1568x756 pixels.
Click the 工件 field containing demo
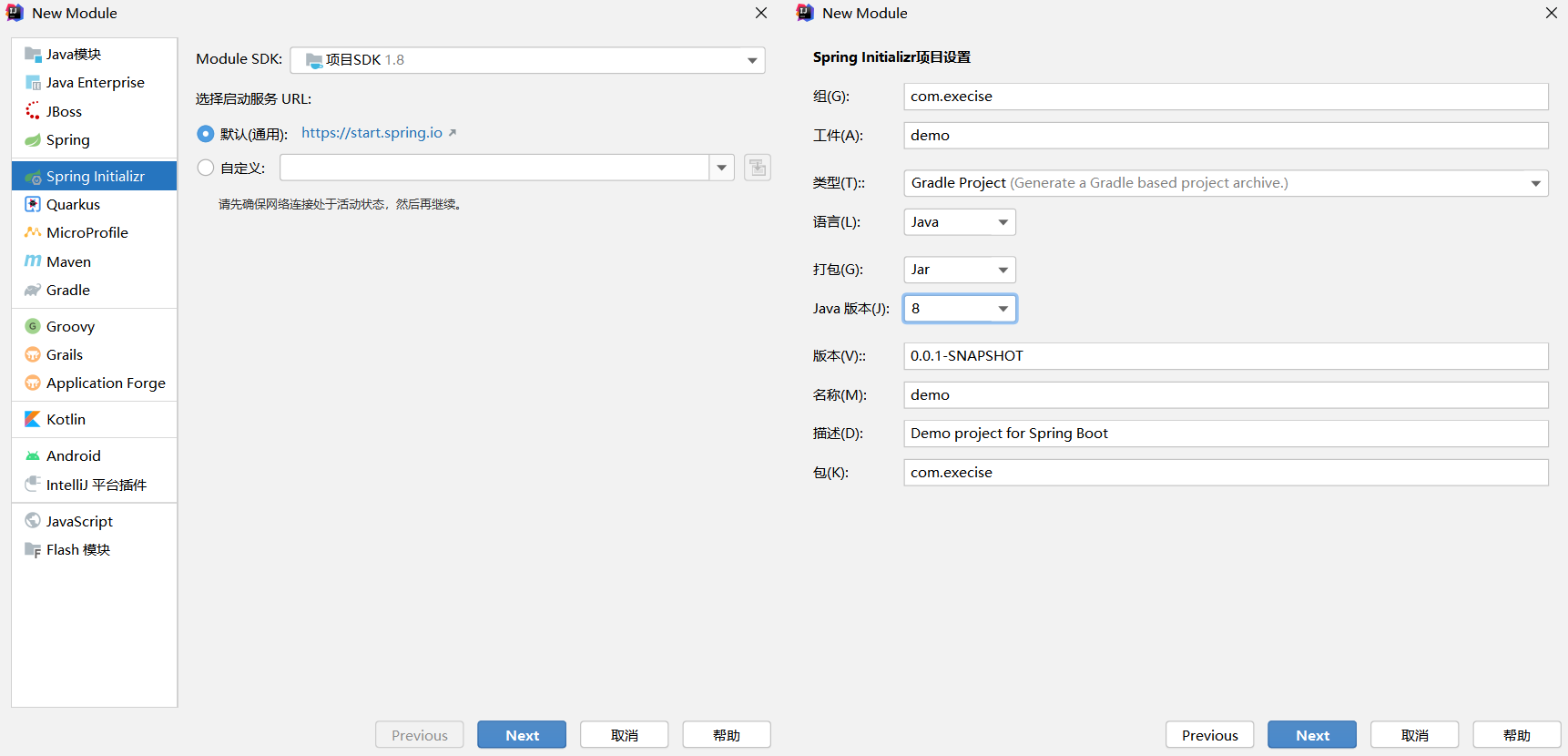(x=1226, y=136)
